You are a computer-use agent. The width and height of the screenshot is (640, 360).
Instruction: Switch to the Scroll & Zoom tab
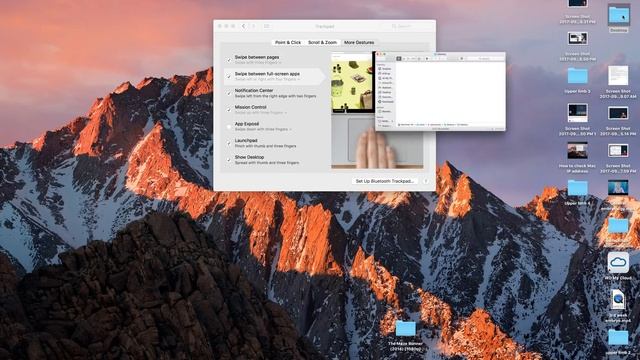coord(322,42)
